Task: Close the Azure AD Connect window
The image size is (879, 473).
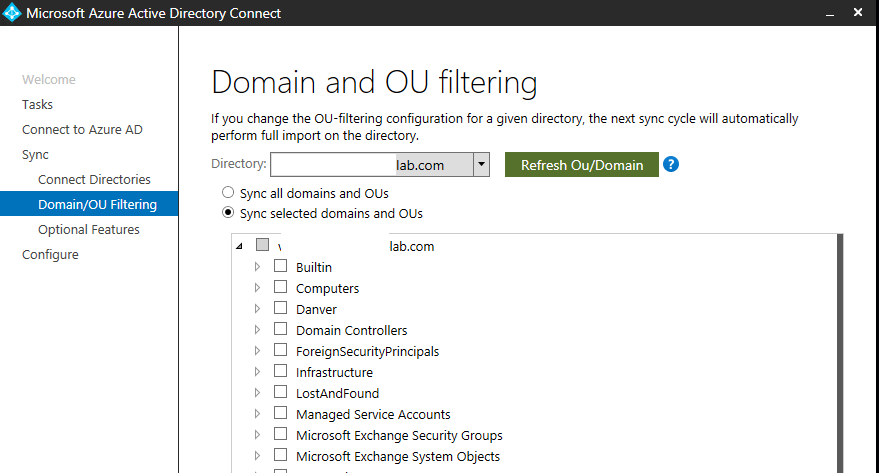Action: click(x=858, y=12)
